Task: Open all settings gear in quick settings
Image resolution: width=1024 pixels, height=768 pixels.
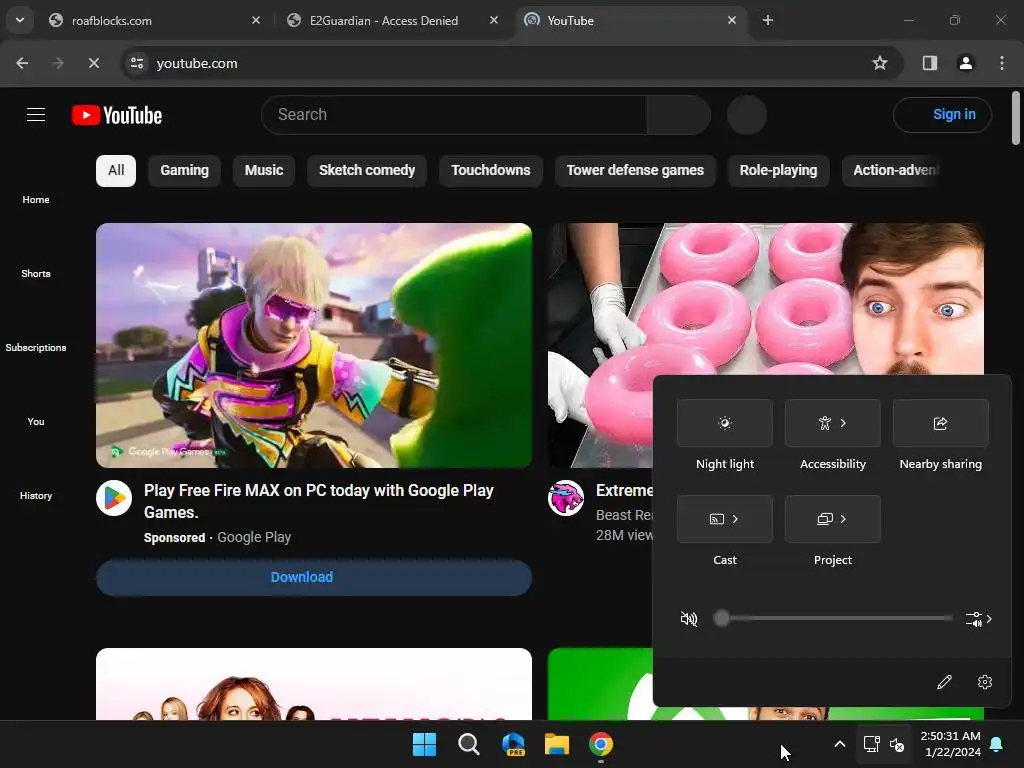Action: click(985, 682)
